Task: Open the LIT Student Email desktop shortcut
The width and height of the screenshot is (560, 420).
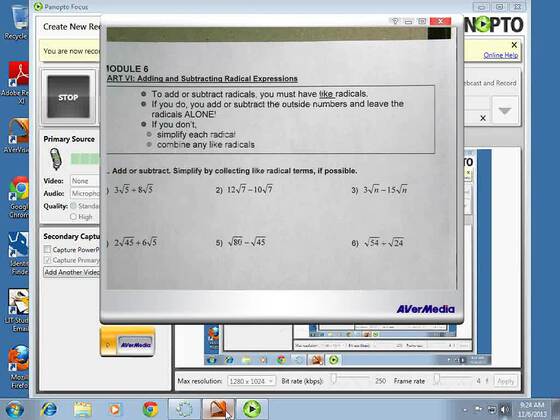Action: pos(17,310)
